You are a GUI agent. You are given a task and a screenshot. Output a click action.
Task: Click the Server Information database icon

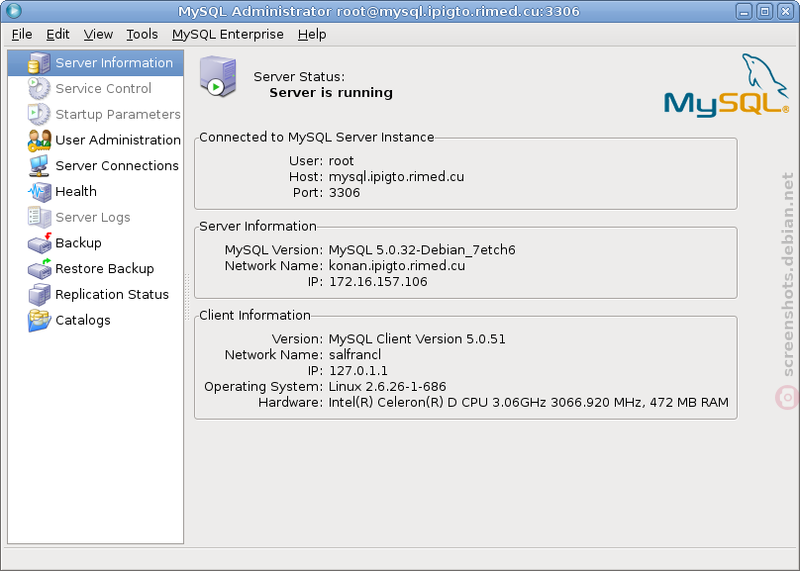(x=39, y=63)
